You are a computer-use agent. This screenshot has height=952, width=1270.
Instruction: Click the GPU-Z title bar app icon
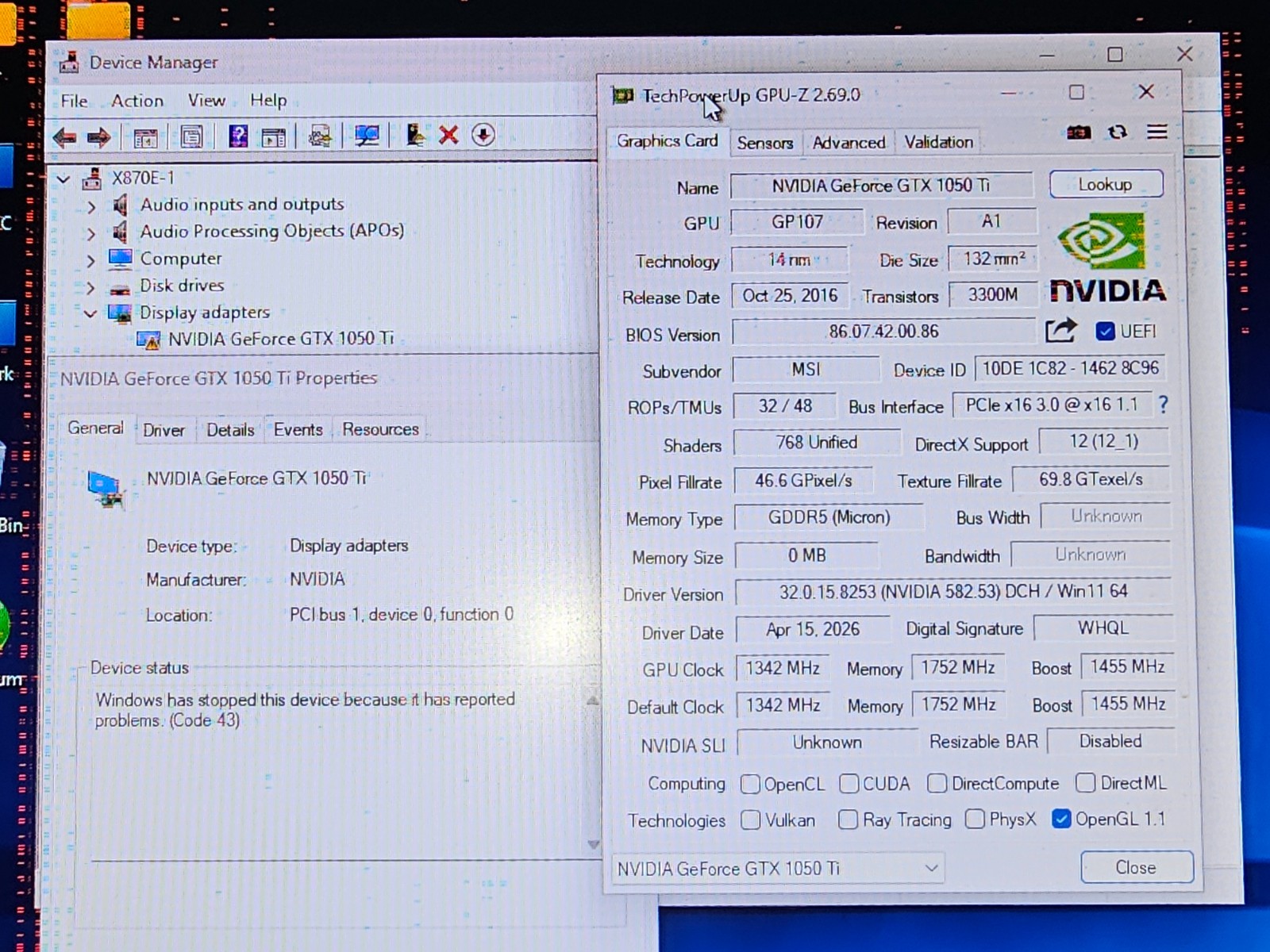tap(622, 96)
